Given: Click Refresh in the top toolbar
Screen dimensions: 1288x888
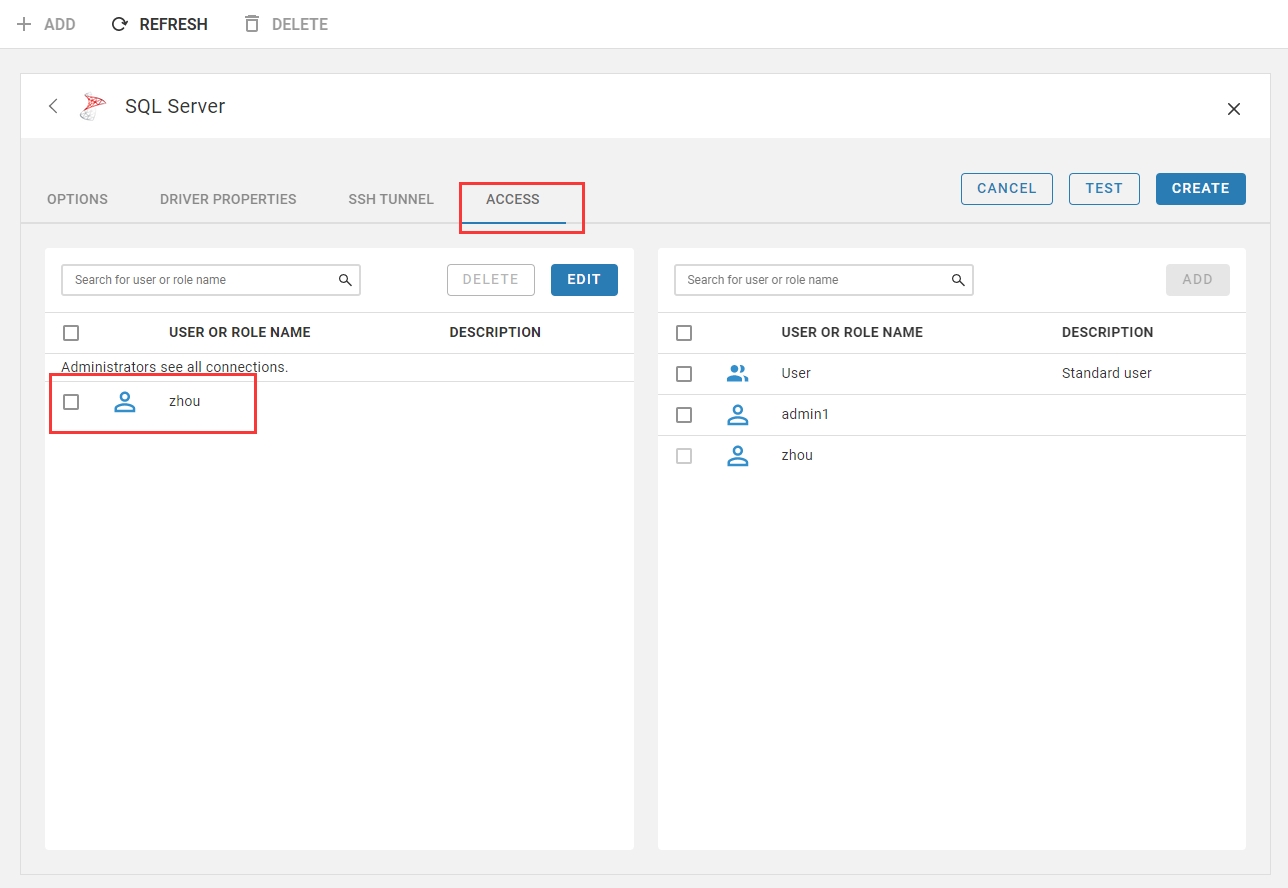Looking at the screenshot, I should (160, 24).
